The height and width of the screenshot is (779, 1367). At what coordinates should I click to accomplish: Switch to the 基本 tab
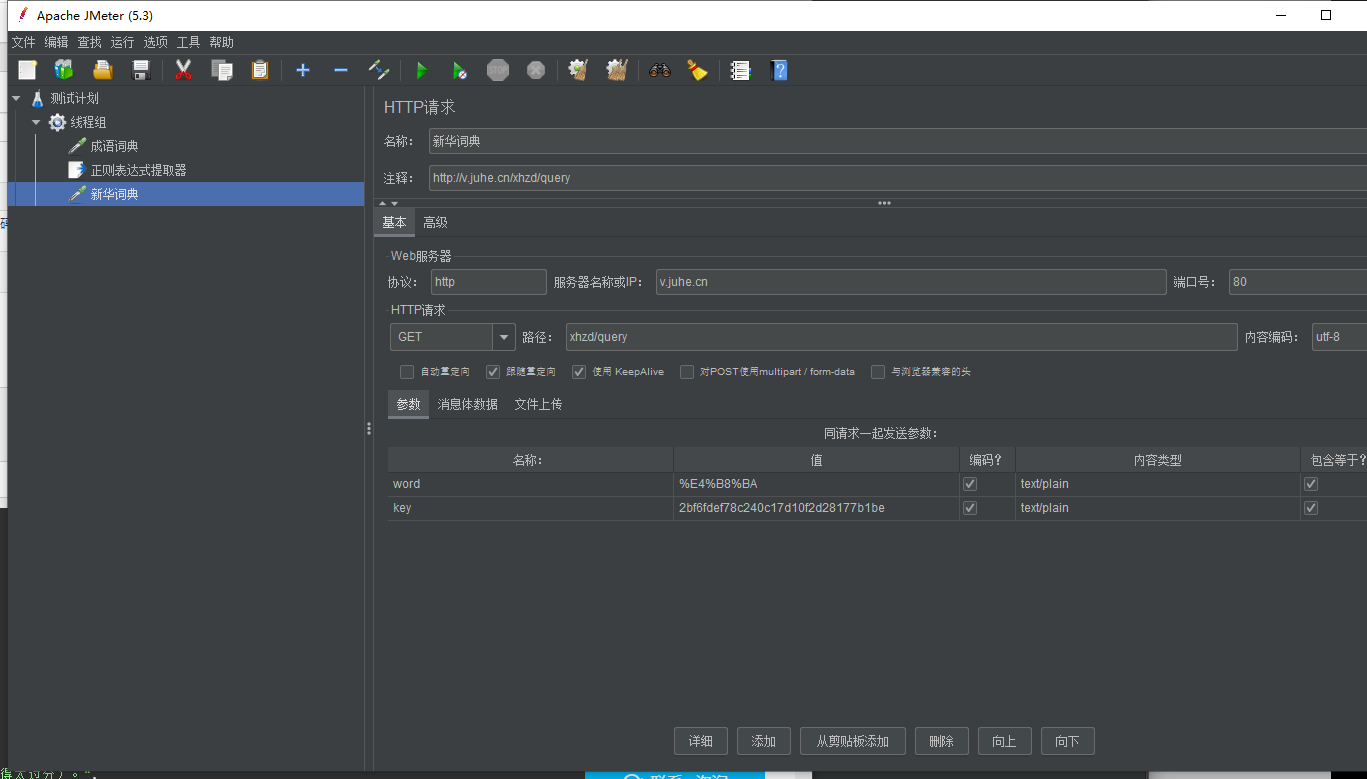394,223
